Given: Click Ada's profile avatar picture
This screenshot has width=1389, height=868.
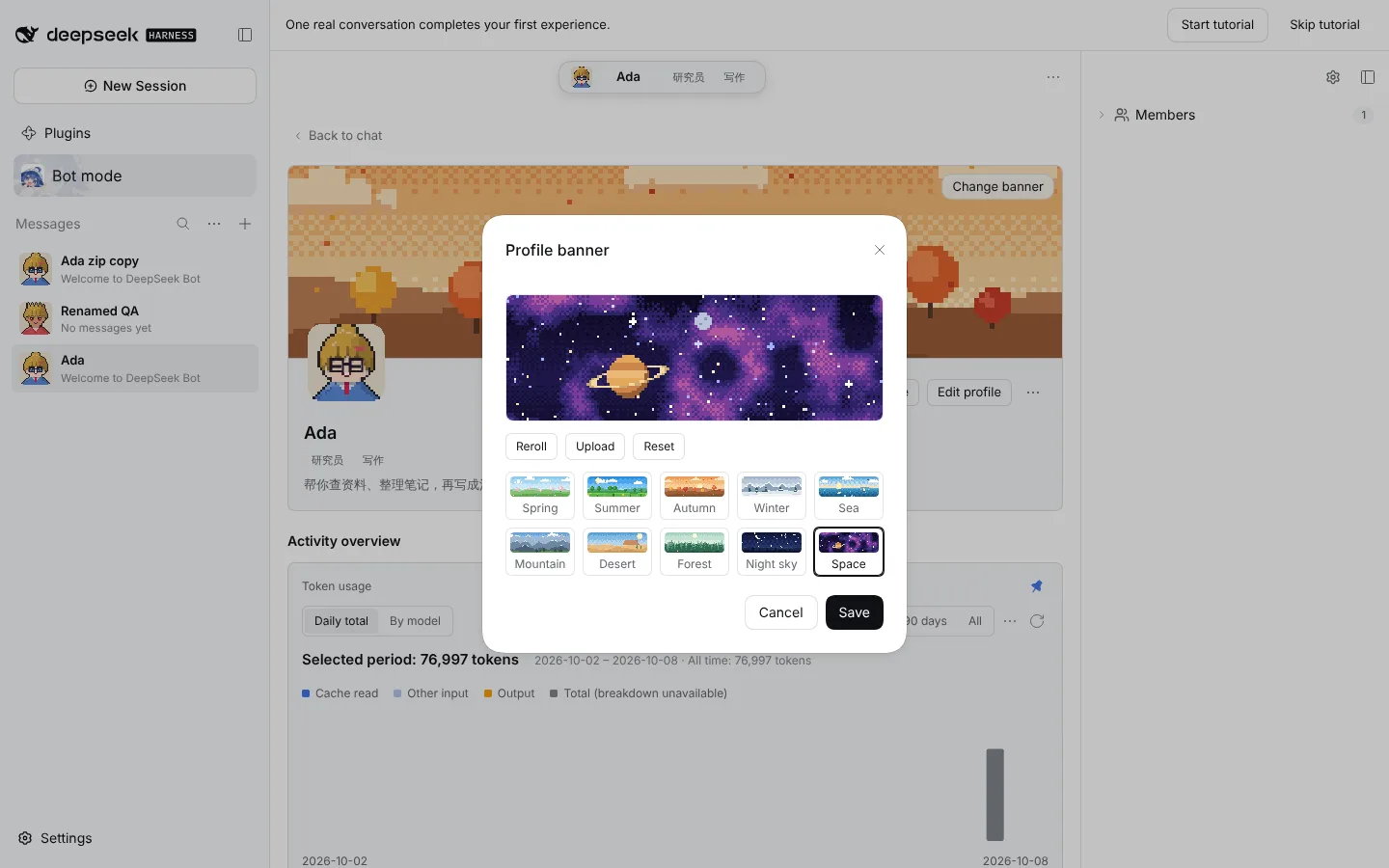Looking at the screenshot, I should (346, 362).
